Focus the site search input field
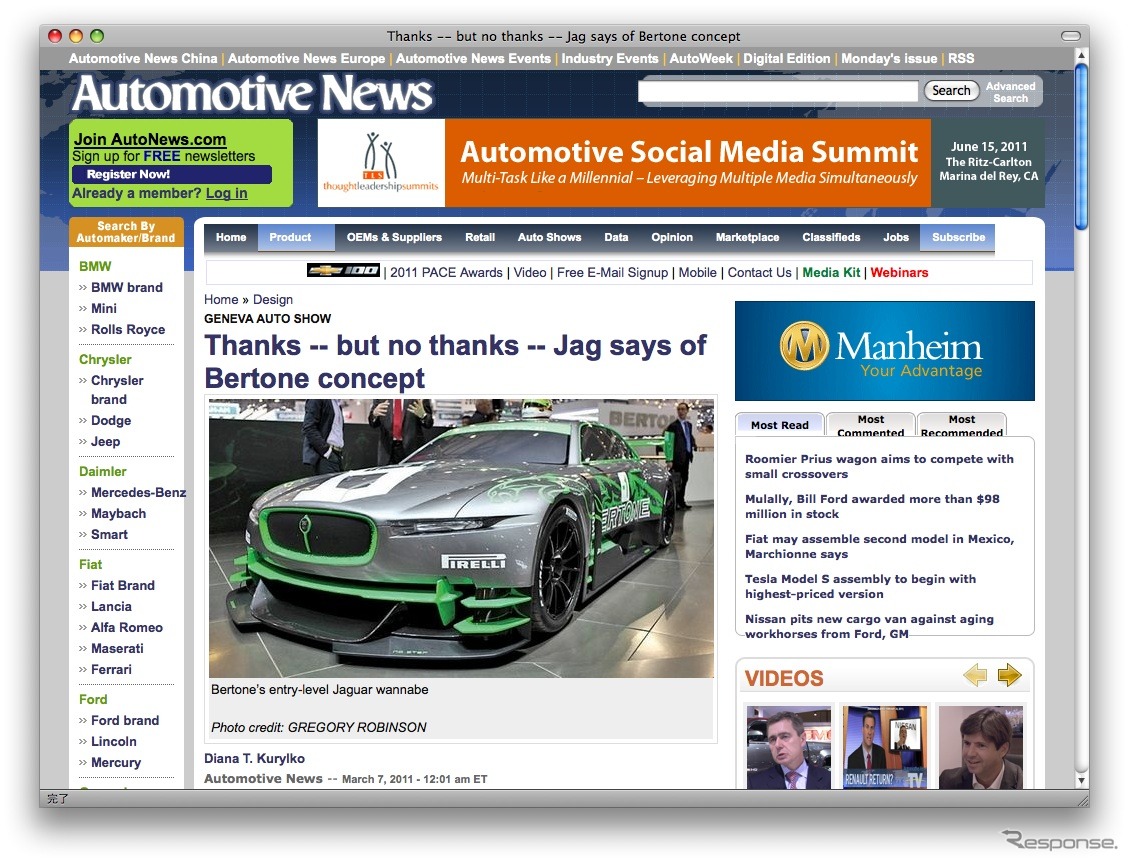 [x=778, y=91]
